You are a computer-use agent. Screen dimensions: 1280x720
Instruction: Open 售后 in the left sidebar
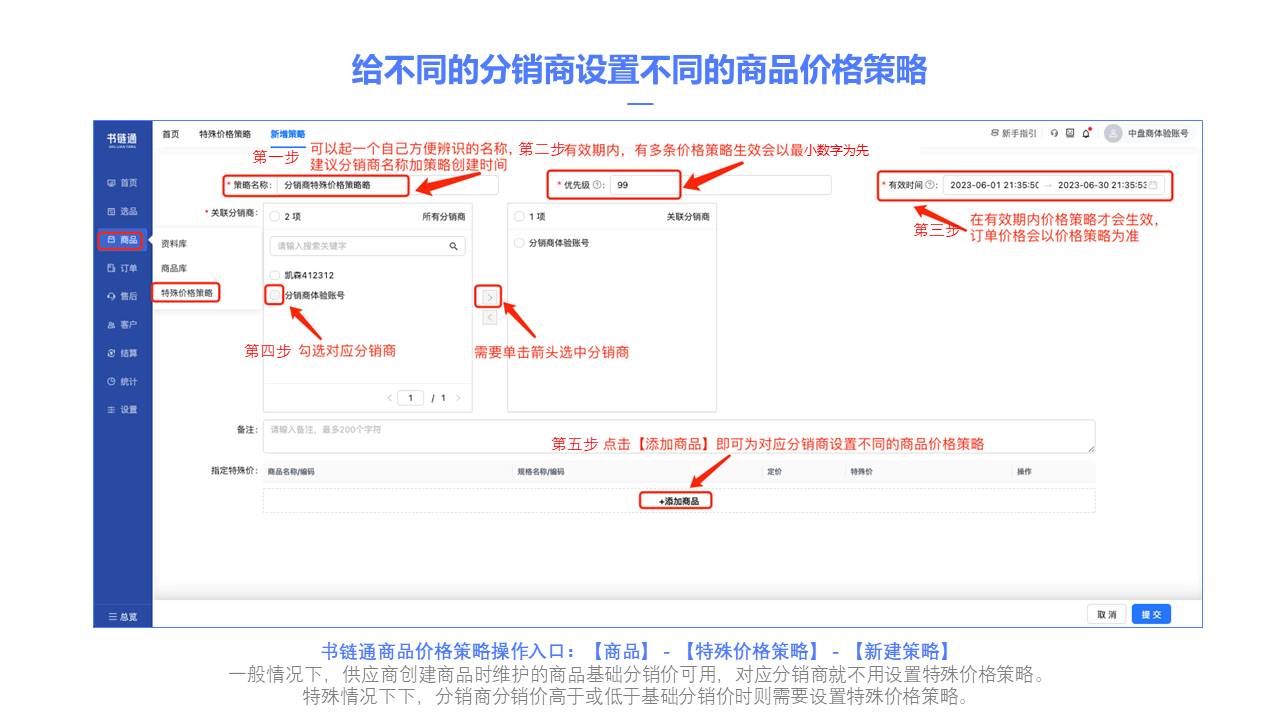122,296
